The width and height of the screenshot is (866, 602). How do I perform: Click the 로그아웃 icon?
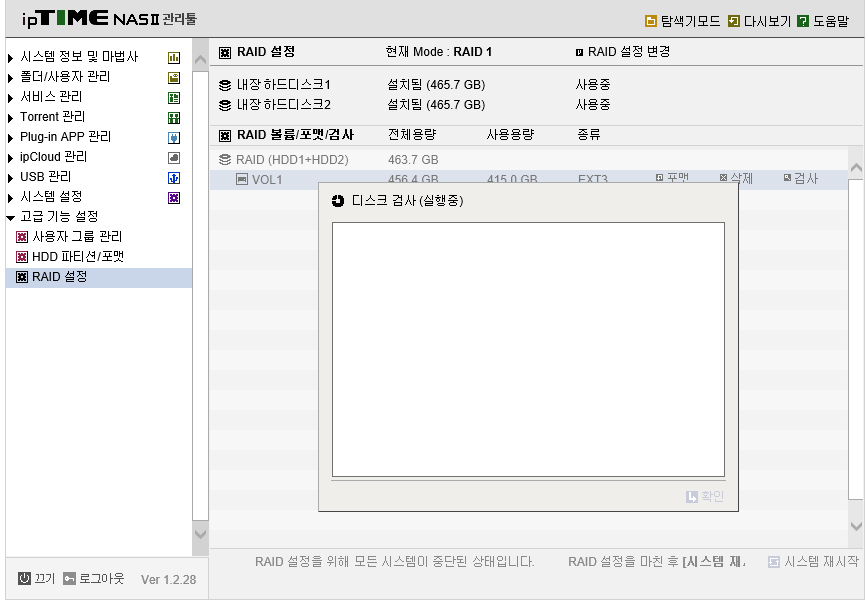[69, 578]
